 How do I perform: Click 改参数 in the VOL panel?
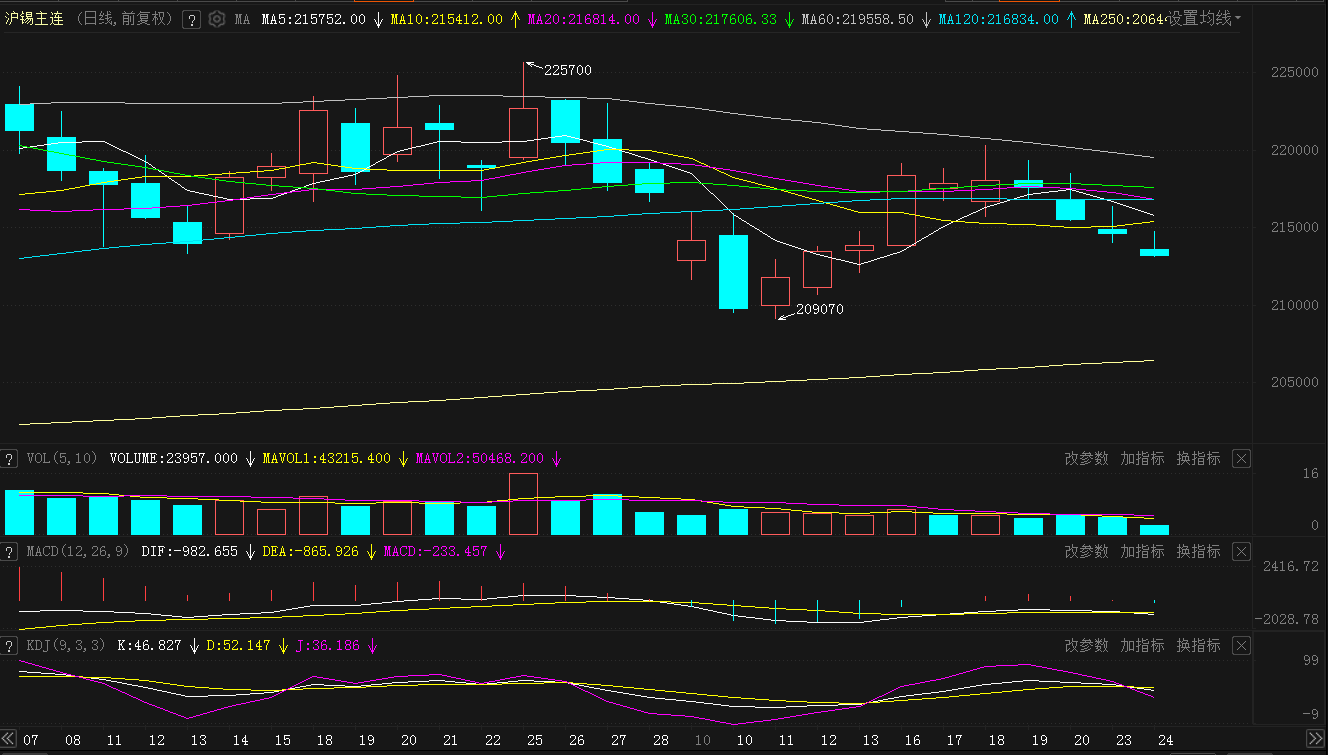tap(1086, 459)
